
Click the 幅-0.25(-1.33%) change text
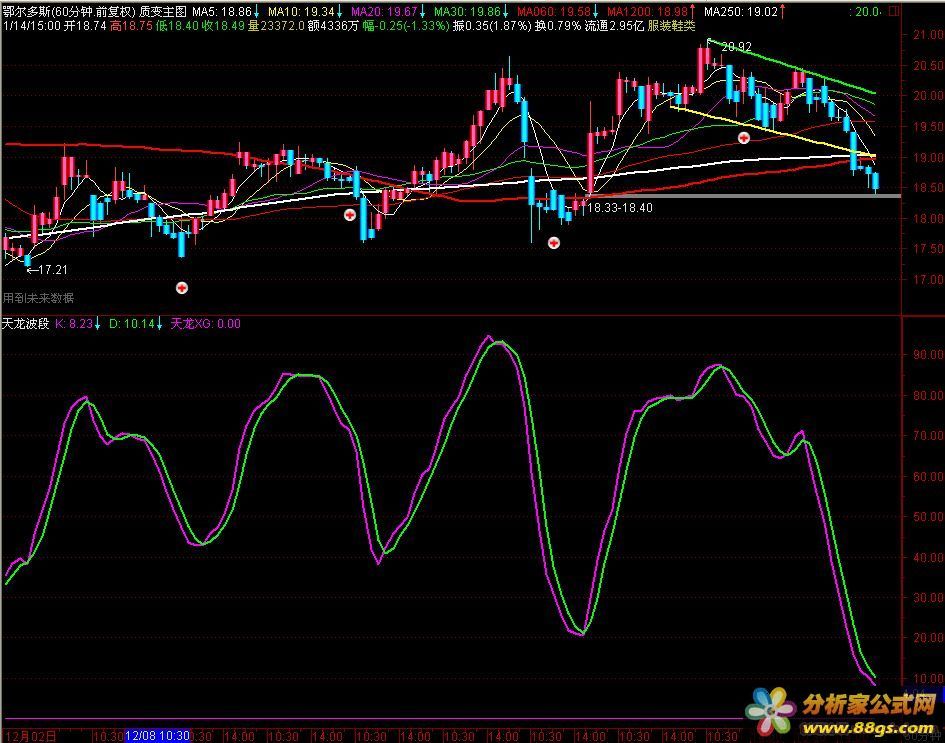click(406, 26)
